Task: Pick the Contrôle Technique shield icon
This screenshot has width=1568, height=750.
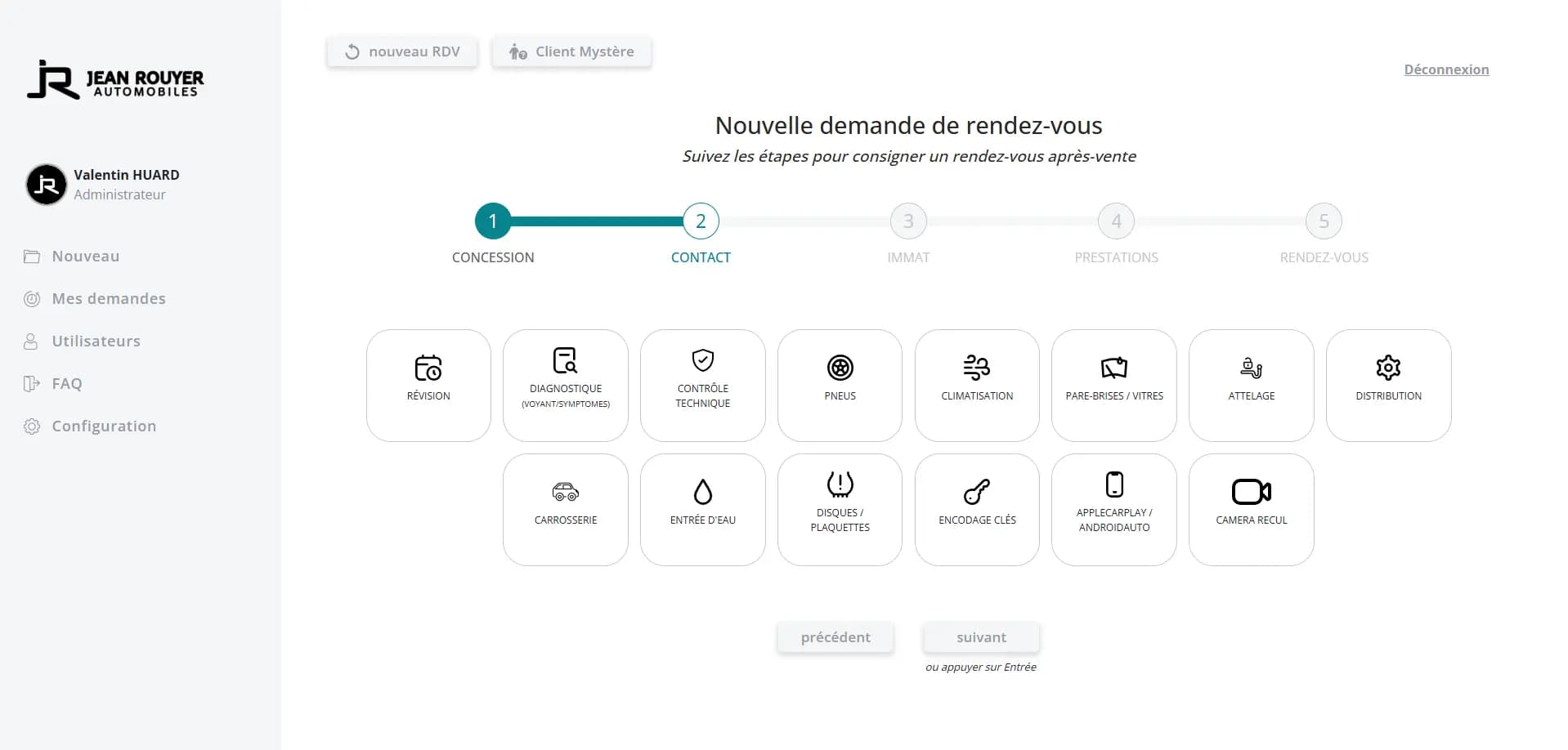Action: coord(702,360)
